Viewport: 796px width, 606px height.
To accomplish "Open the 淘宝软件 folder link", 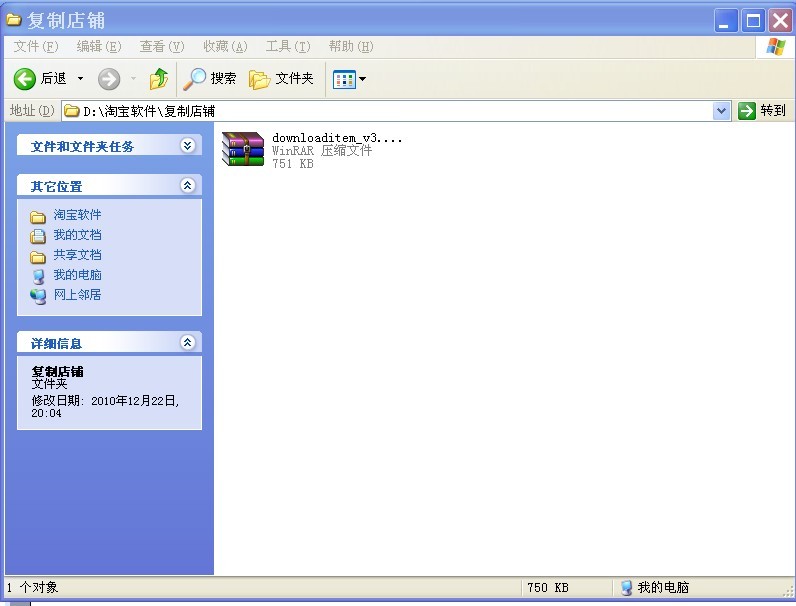I will pos(77,215).
